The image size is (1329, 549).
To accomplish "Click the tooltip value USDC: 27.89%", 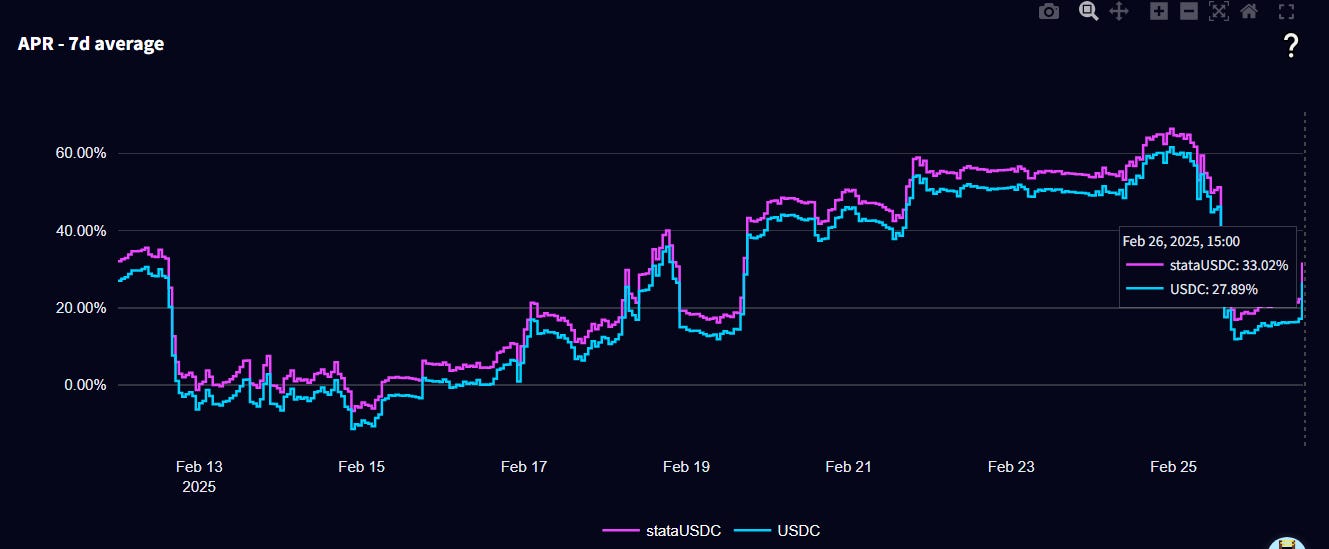I will [x=1214, y=289].
